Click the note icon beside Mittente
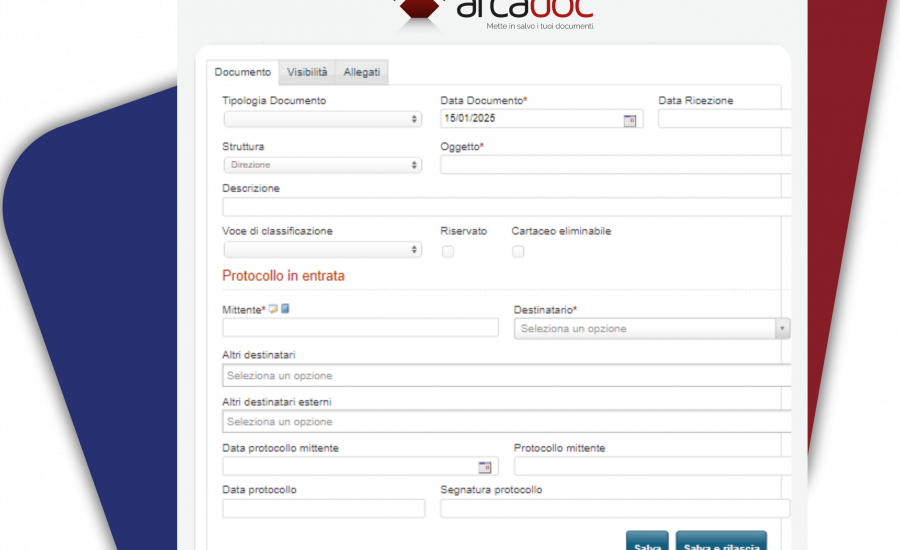The width and height of the screenshot is (900, 550). point(273,309)
